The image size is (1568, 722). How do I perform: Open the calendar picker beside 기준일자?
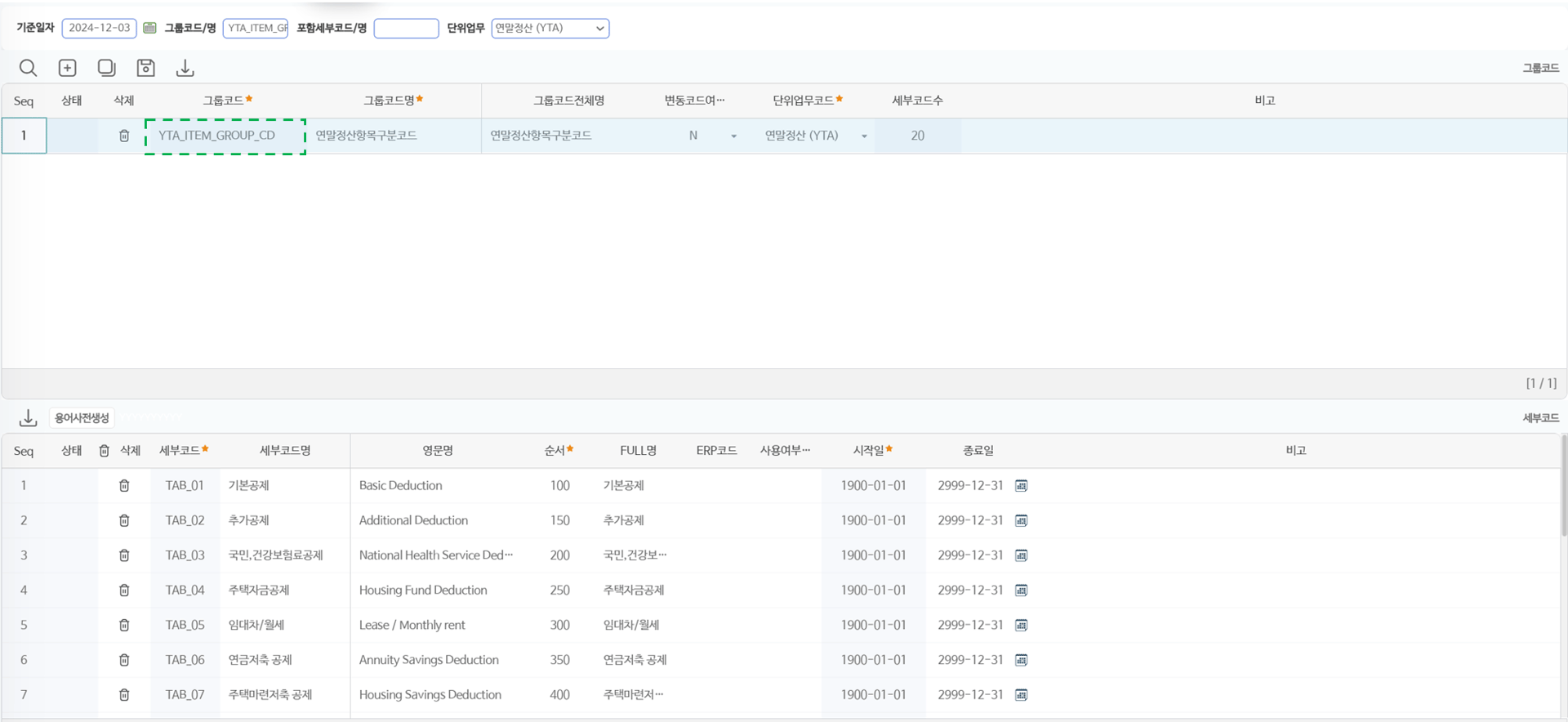coord(149,28)
